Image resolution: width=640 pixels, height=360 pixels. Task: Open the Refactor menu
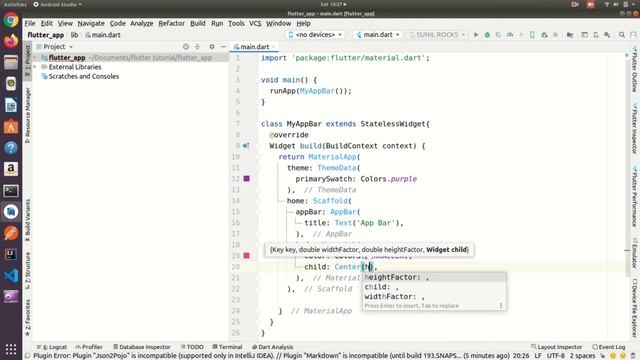click(171, 23)
